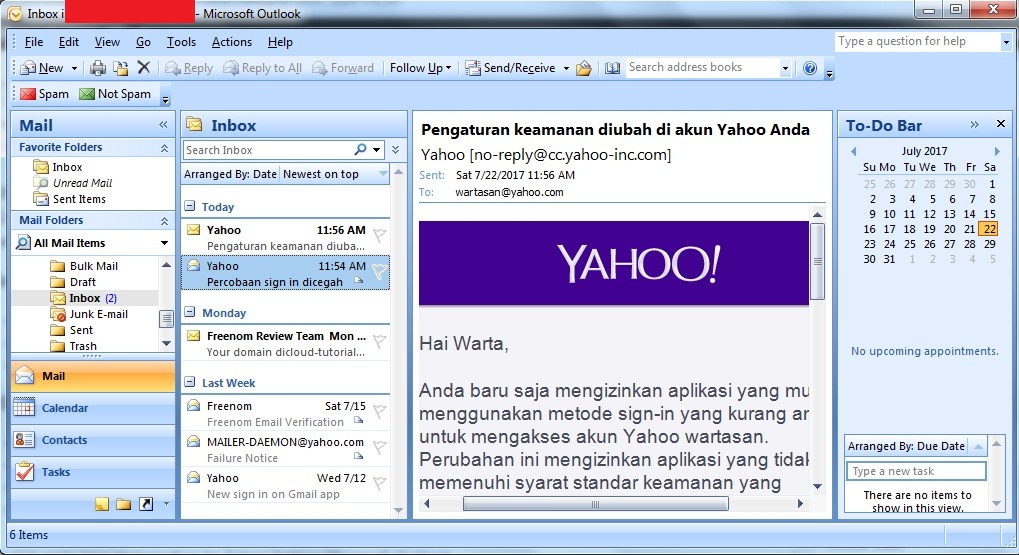The width and height of the screenshot is (1019, 555).
Task: Open the Address Book icon
Action: [612, 68]
